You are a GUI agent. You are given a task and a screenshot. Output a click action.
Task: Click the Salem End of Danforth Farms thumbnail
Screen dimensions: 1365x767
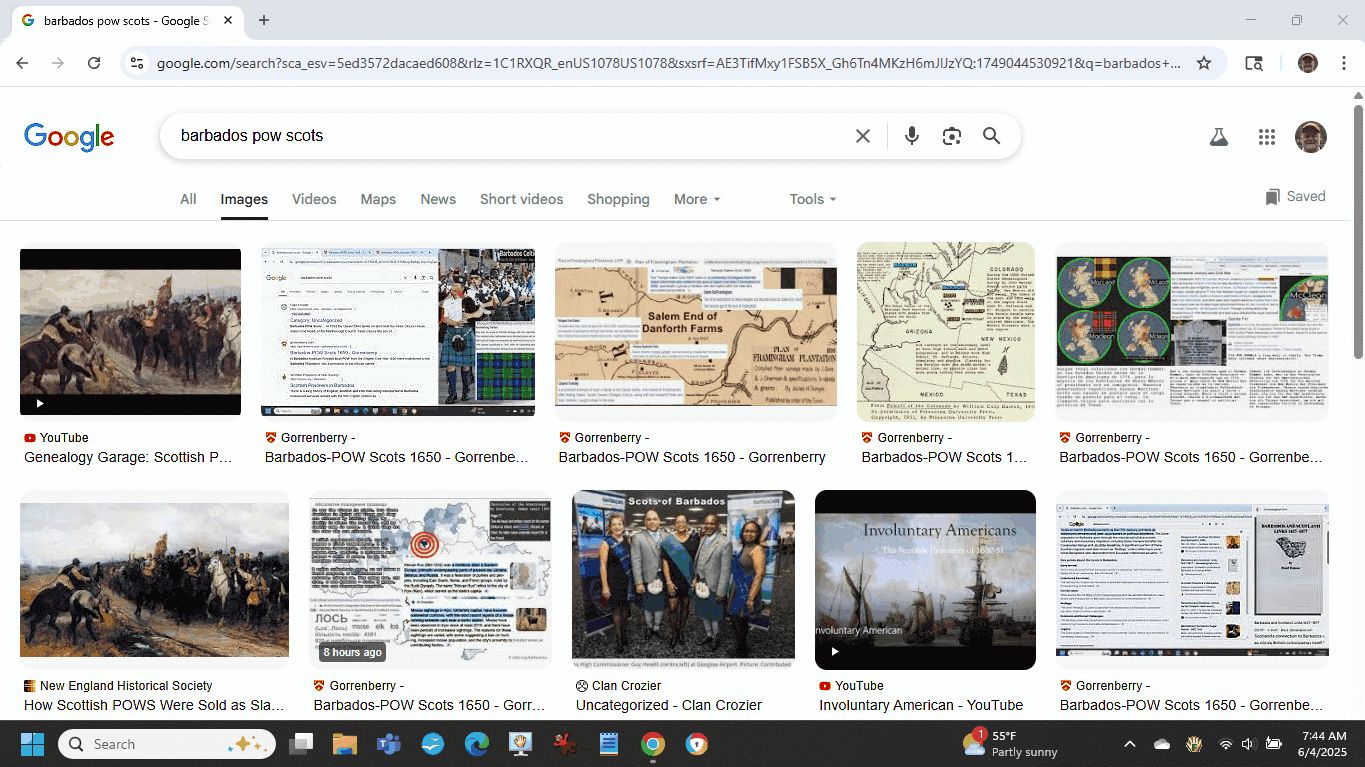tap(695, 331)
